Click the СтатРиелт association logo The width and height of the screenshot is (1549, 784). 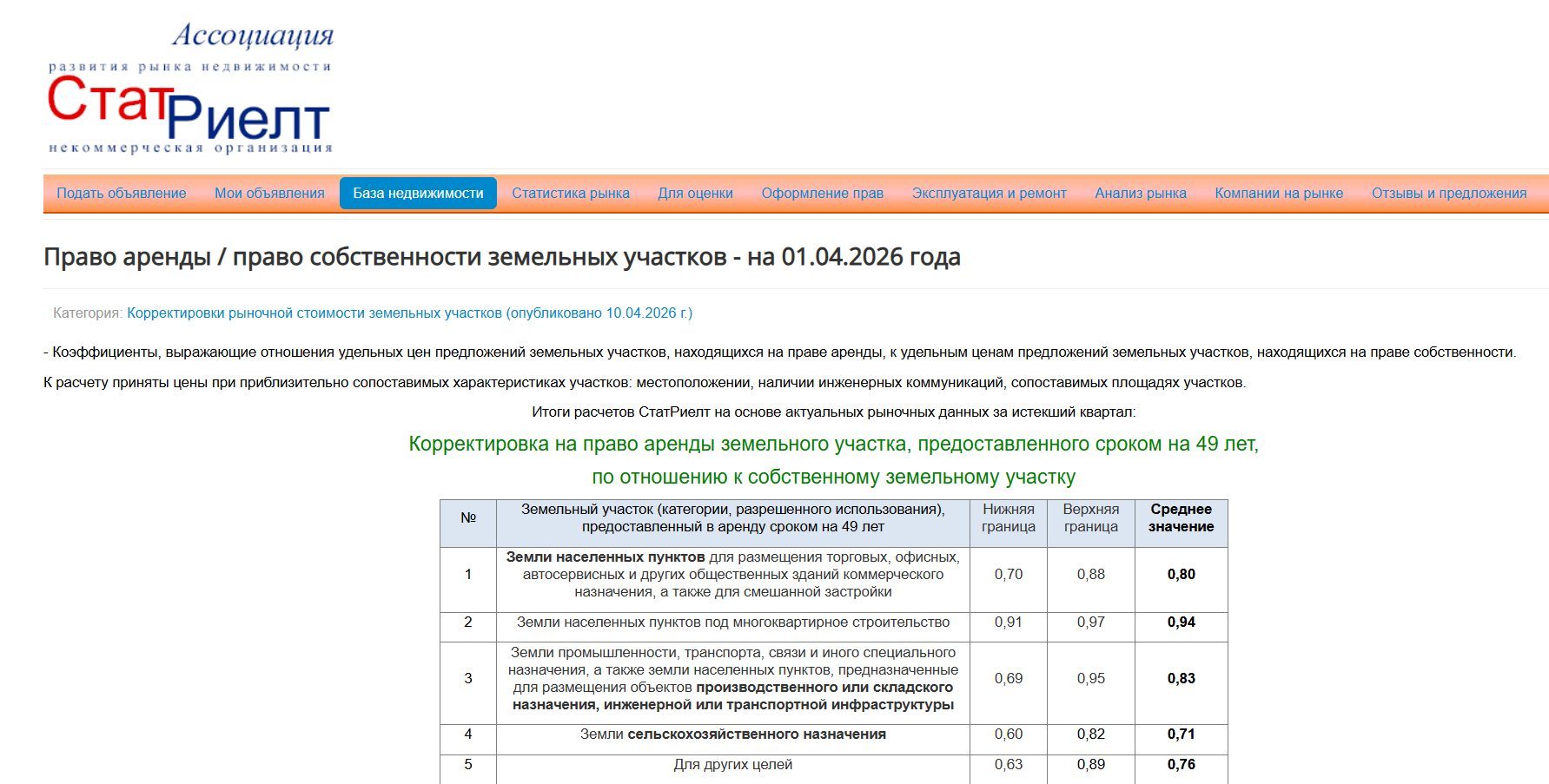coord(189,89)
